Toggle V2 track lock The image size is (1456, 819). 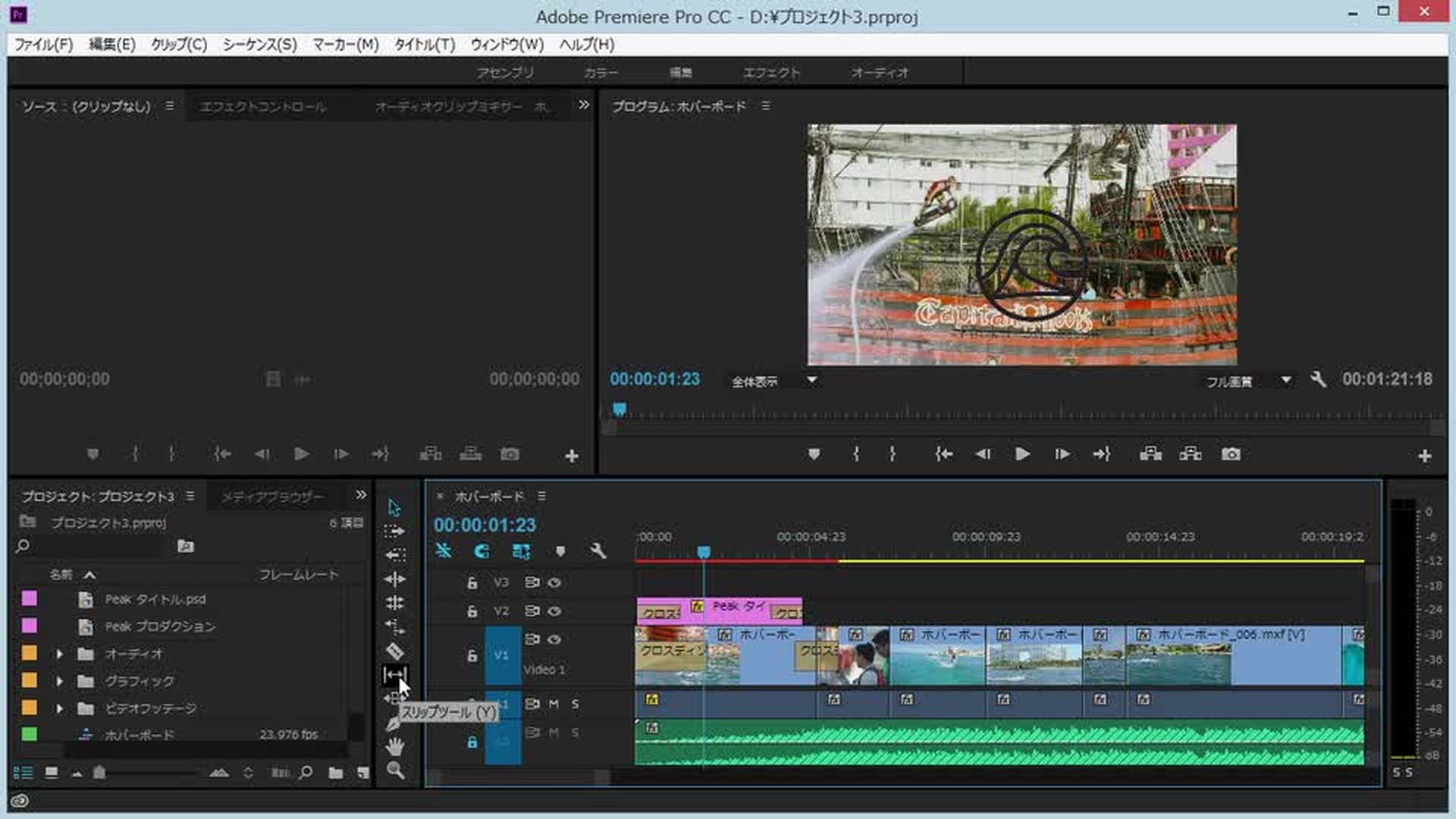(472, 611)
